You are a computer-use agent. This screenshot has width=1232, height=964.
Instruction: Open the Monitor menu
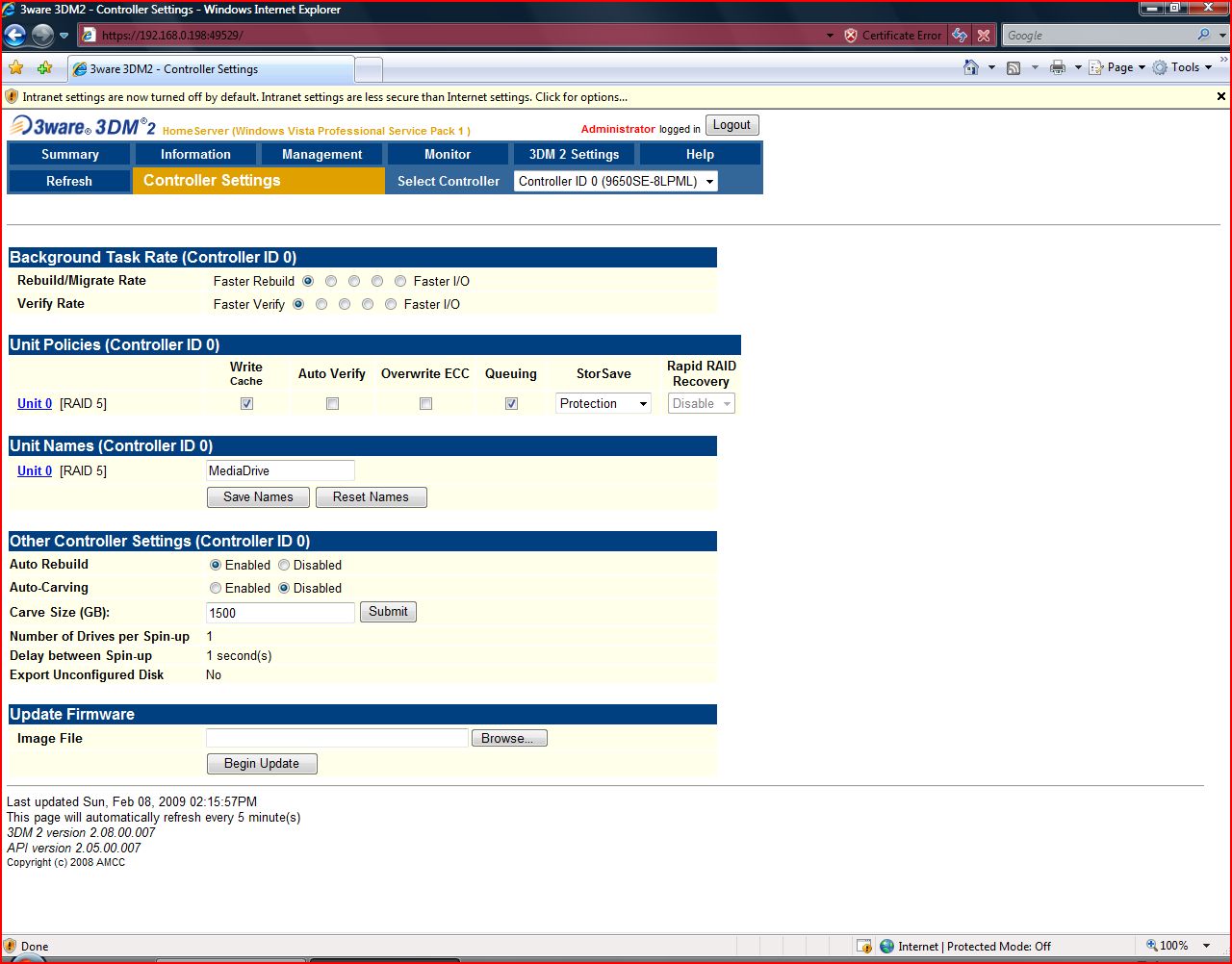(x=448, y=154)
